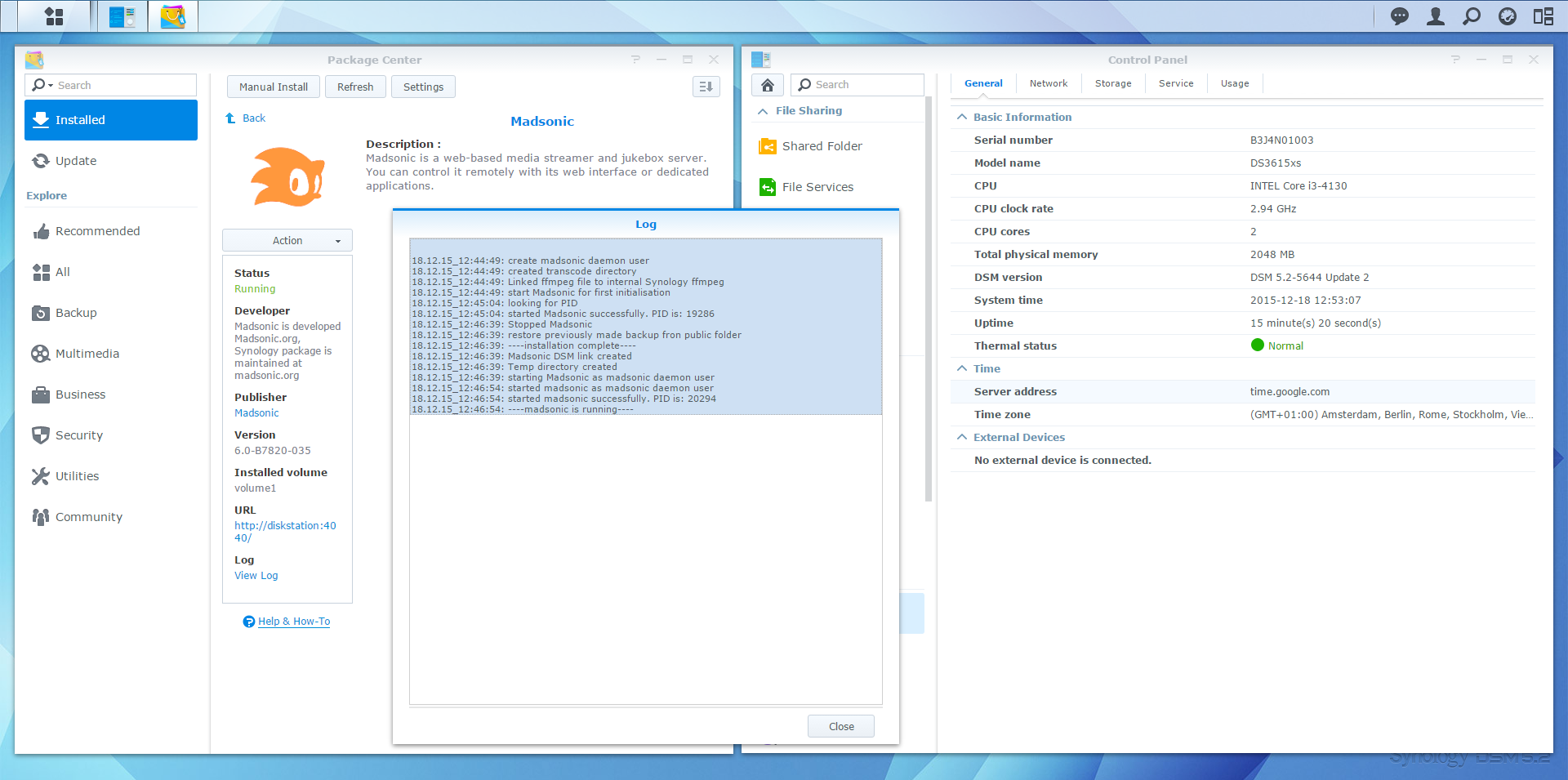Click Control Panel title bar app icon
Image resolution: width=1568 pixels, height=780 pixels.
coord(761,60)
